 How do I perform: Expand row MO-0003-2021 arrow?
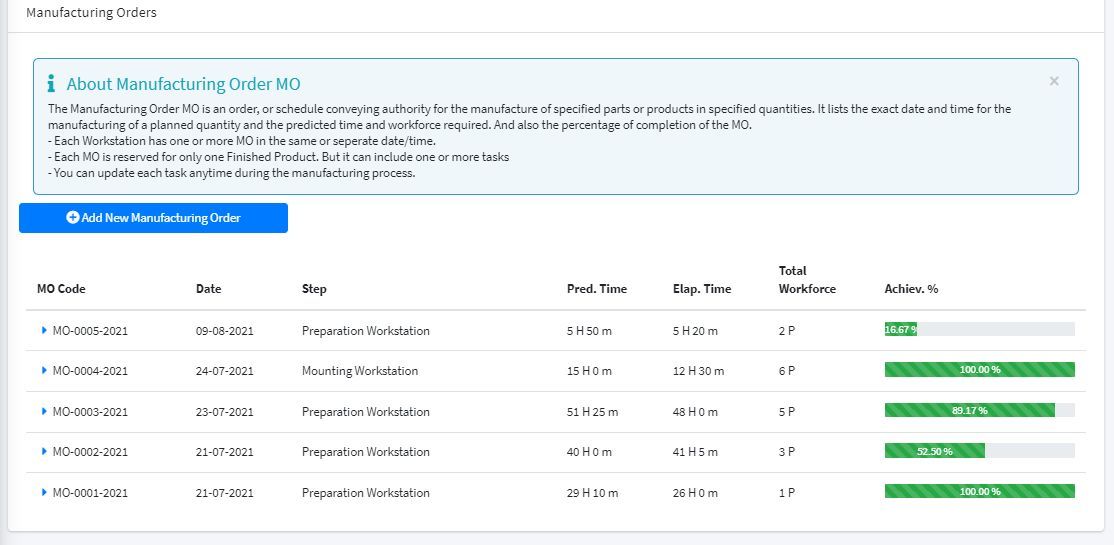click(44, 411)
